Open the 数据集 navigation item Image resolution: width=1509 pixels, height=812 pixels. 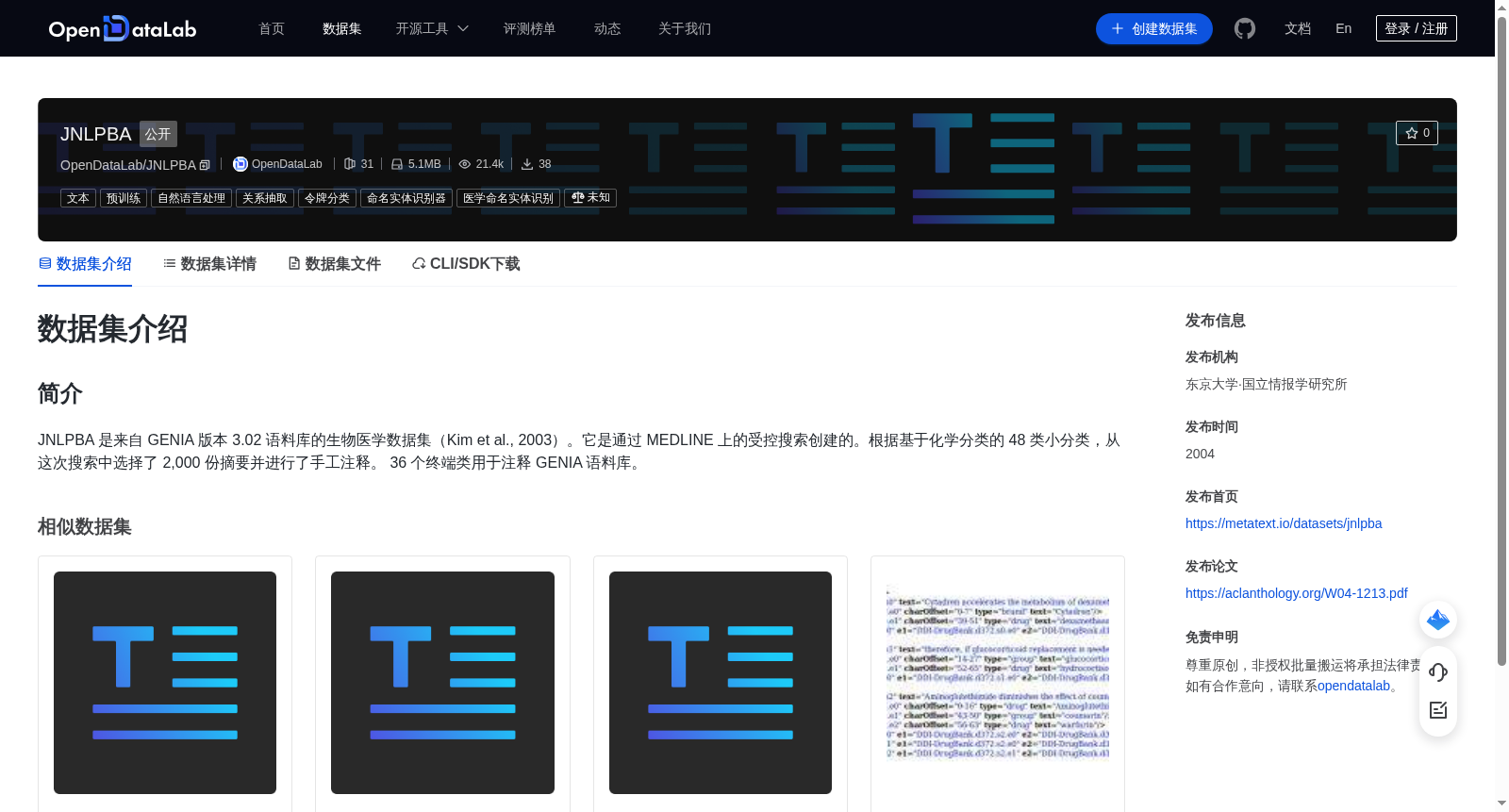pyautogui.click(x=341, y=28)
